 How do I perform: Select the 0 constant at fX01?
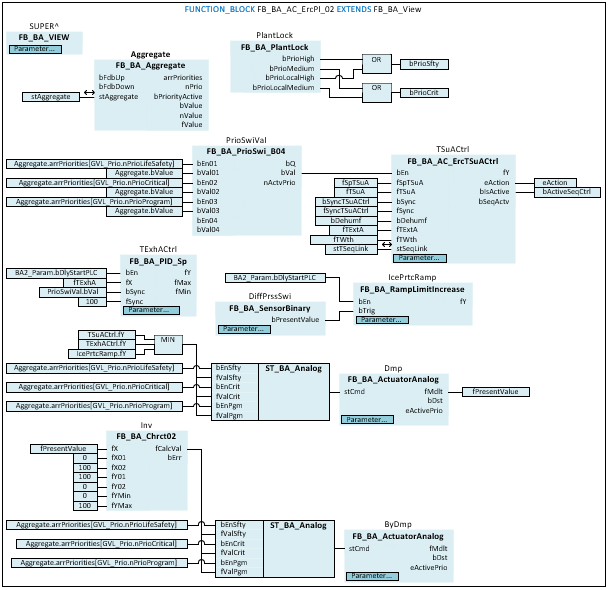[85, 458]
